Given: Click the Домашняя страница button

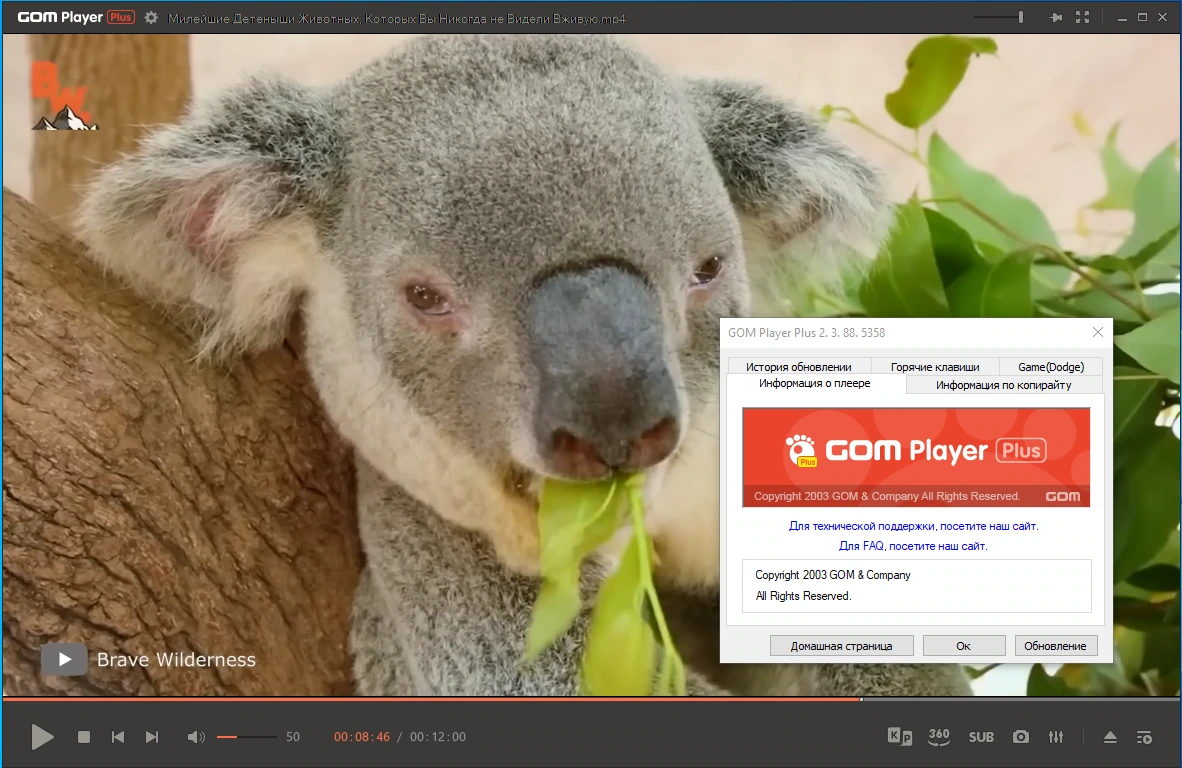Looking at the screenshot, I should [x=841, y=646].
